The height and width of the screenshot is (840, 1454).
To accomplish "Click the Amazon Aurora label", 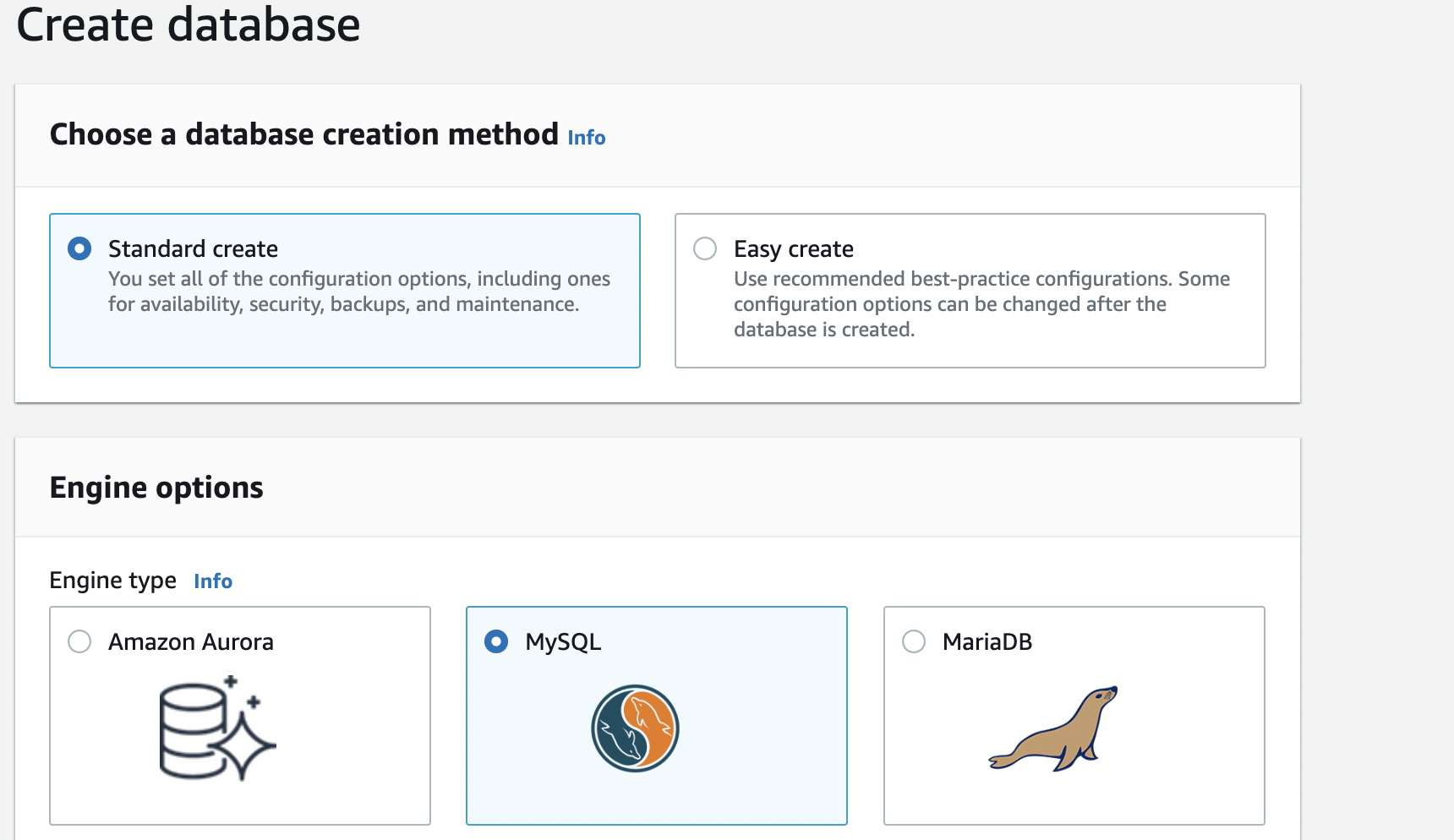I will [191, 642].
